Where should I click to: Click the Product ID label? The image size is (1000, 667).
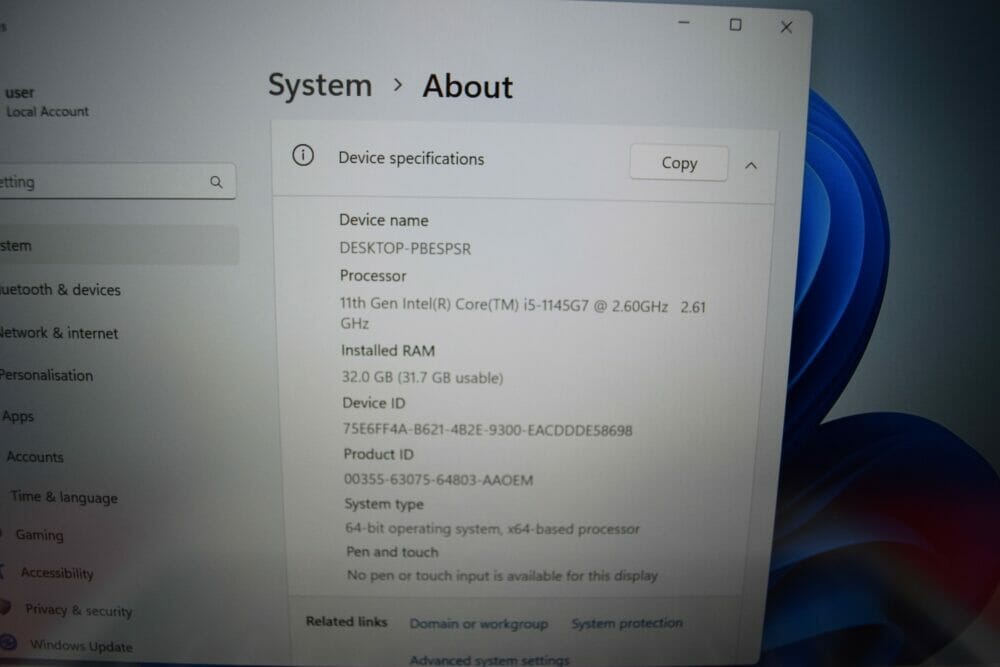pos(378,454)
